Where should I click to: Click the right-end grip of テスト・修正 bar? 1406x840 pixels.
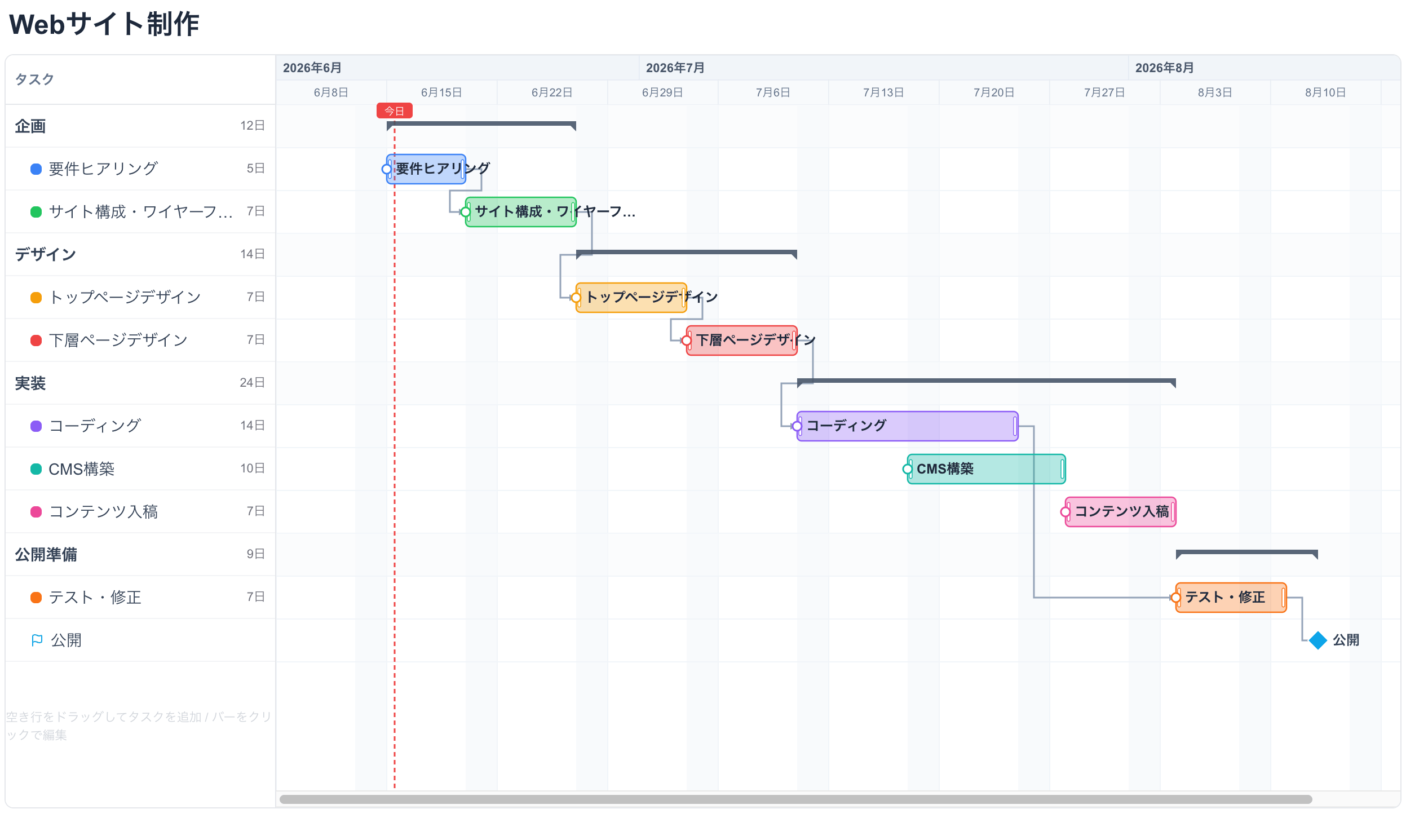1283,597
